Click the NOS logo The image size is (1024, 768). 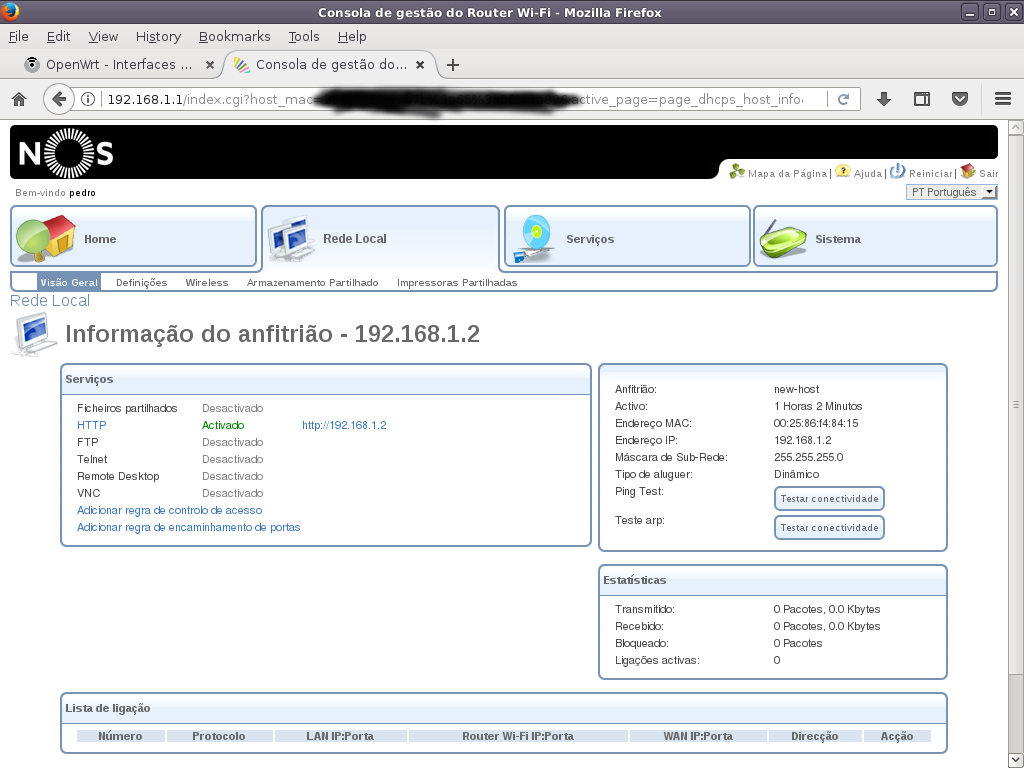tap(66, 153)
